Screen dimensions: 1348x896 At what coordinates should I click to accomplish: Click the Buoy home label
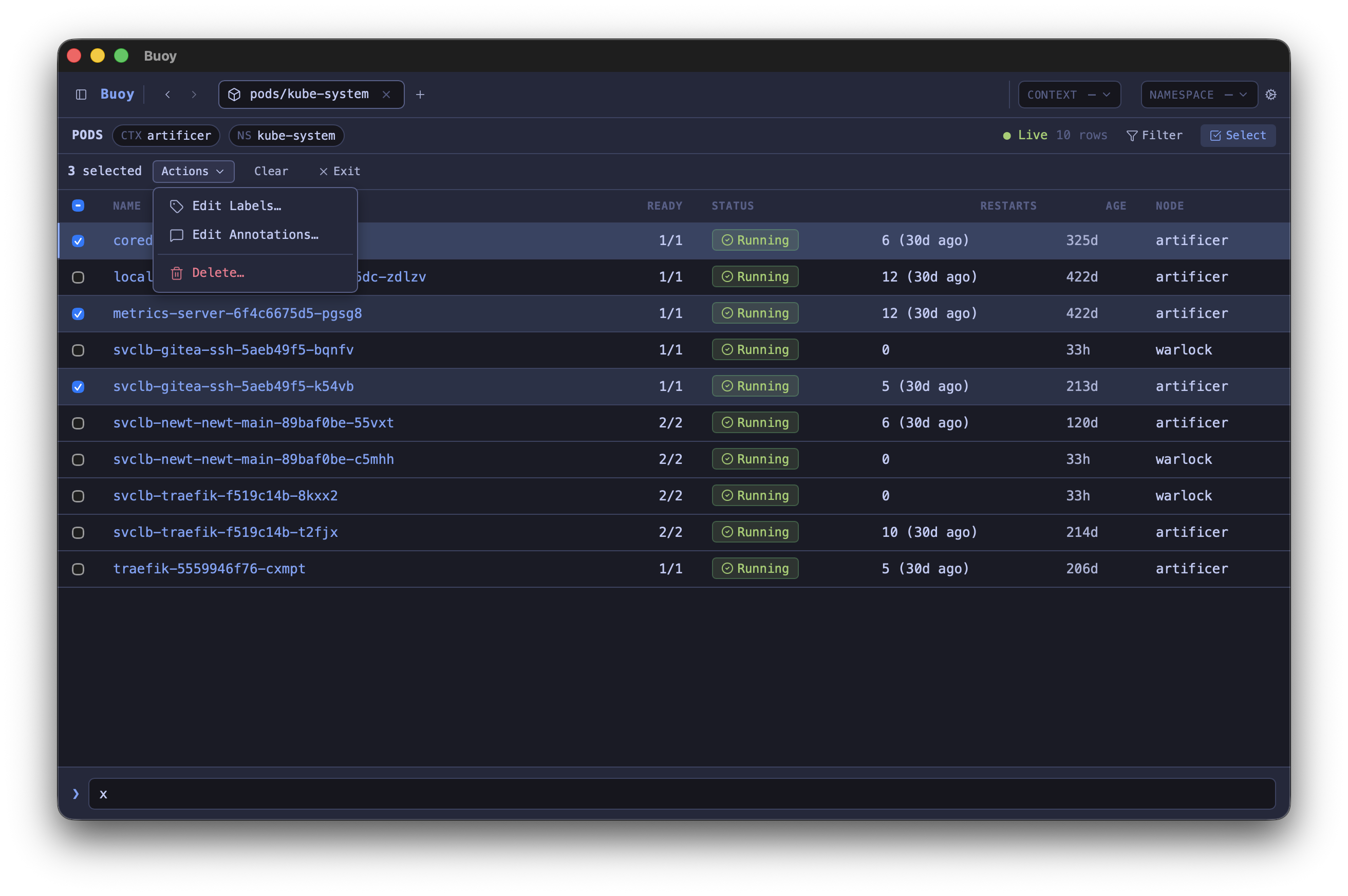tap(117, 95)
